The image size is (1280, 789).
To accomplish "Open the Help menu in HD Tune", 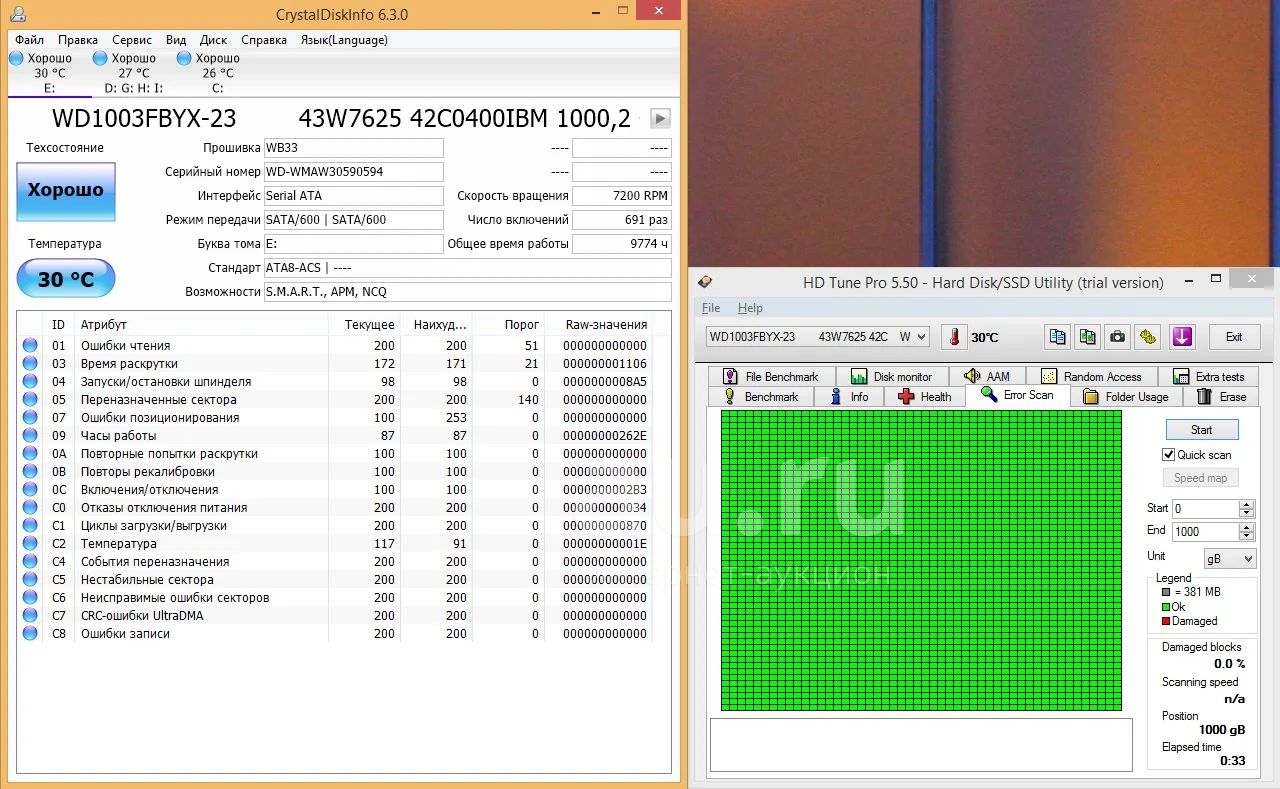I will pyautogui.click(x=750, y=308).
